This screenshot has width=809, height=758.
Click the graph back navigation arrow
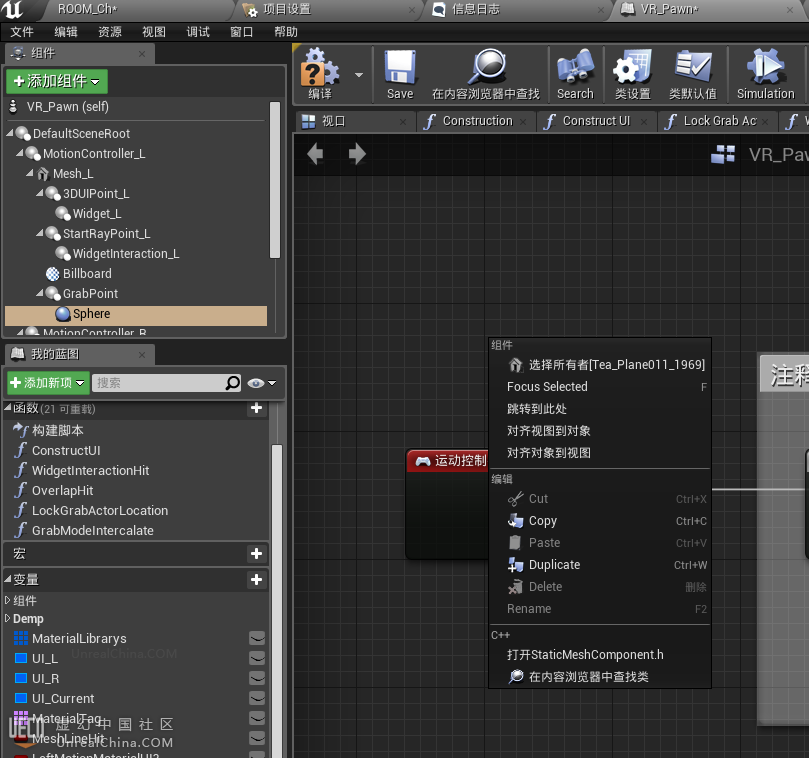coord(315,154)
